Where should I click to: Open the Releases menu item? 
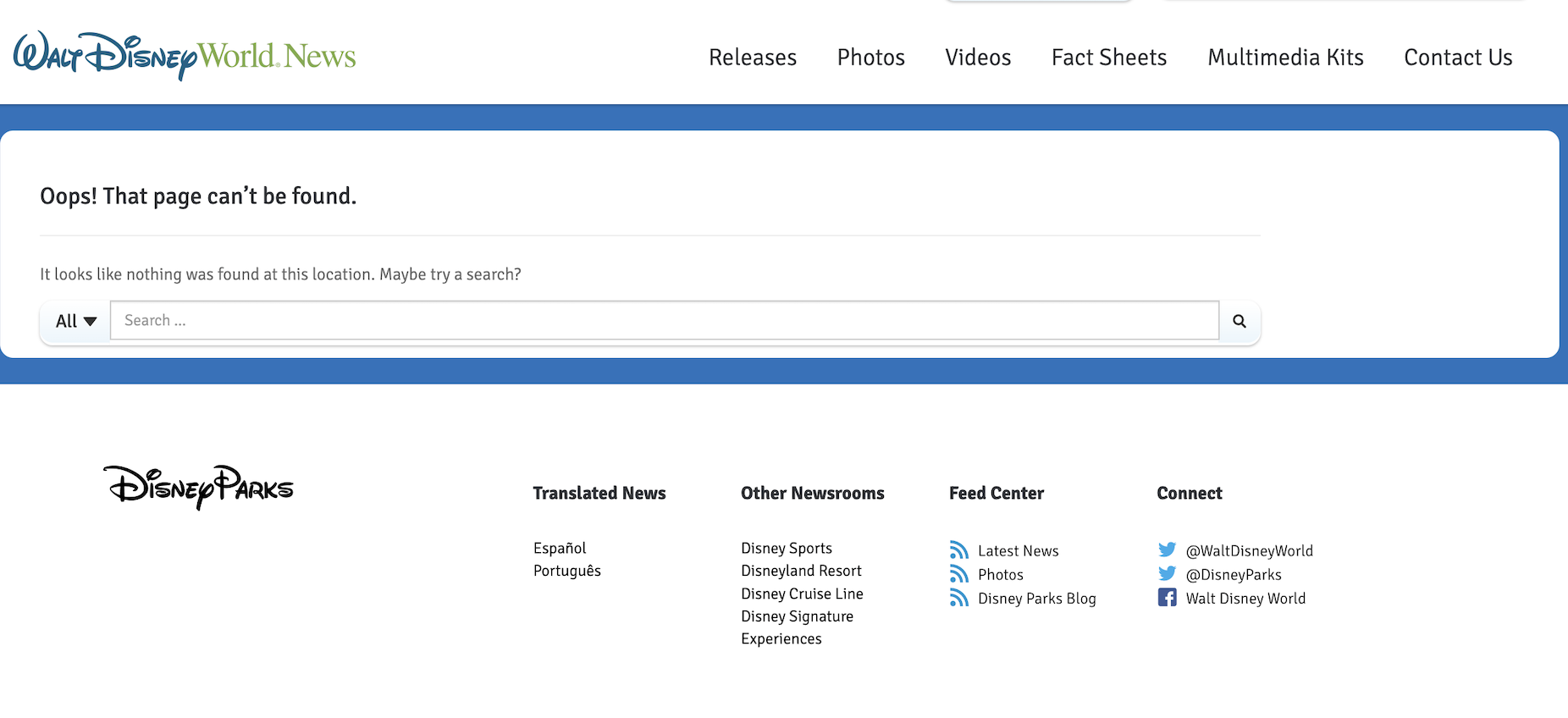[753, 58]
